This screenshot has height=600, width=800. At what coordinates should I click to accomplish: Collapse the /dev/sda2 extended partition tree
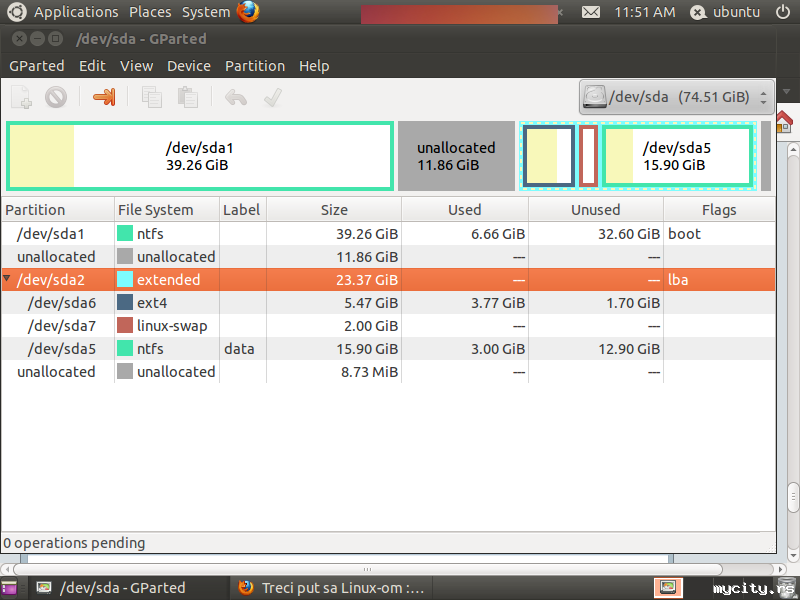click(x=7, y=278)
